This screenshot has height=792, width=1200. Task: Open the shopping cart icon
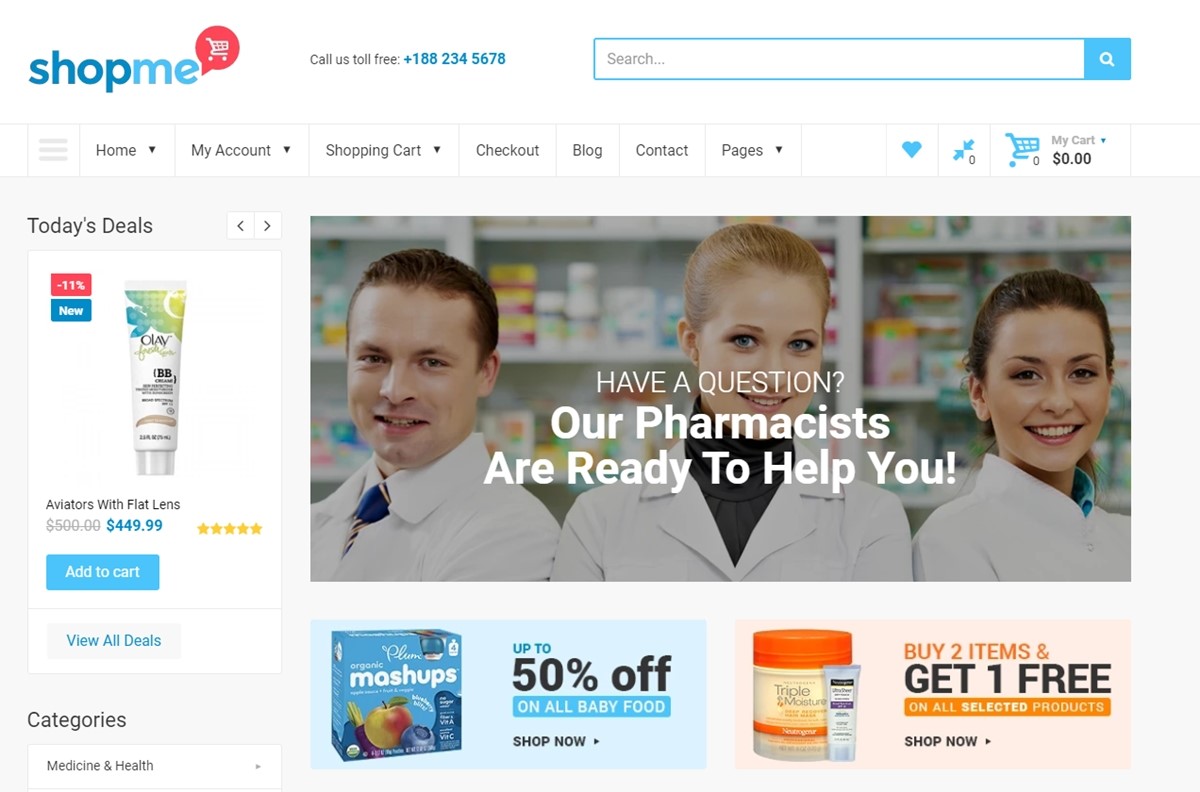tap(1021, 150)
